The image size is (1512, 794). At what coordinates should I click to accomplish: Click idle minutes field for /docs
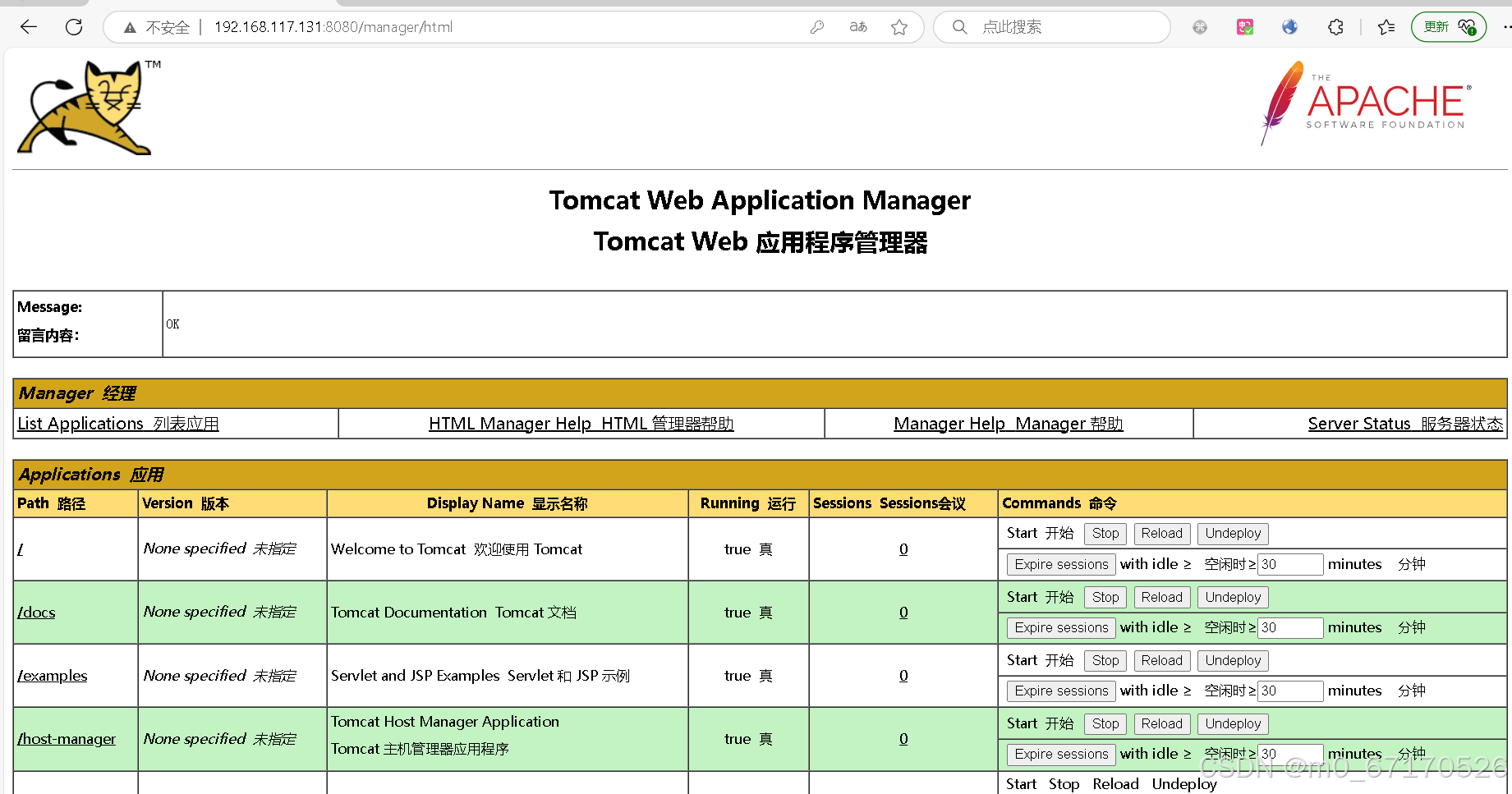tap(1290, 628)
